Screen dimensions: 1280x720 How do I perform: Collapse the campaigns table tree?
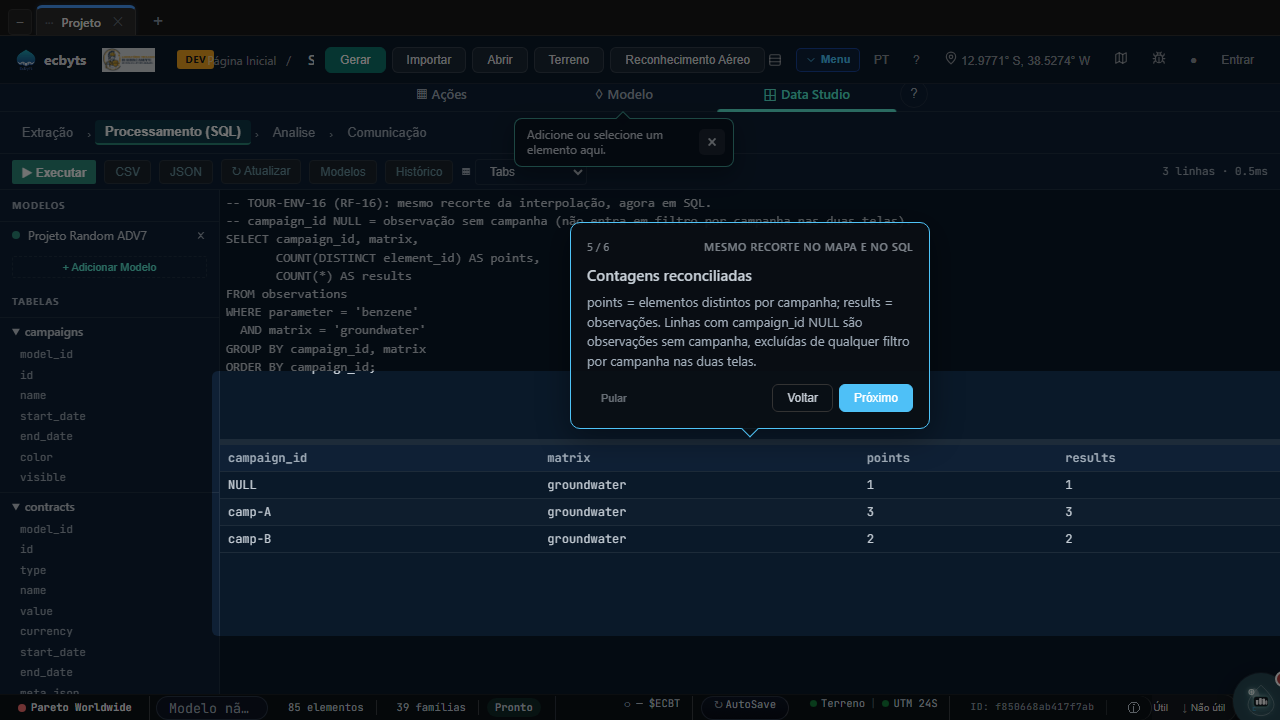click(49, 332)
